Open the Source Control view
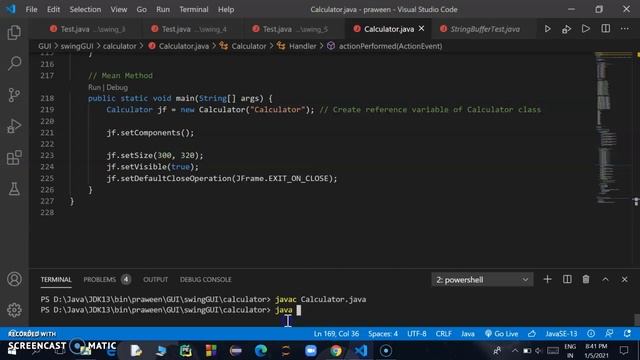This screenshot has height=360, width=640. pos(14,95)
